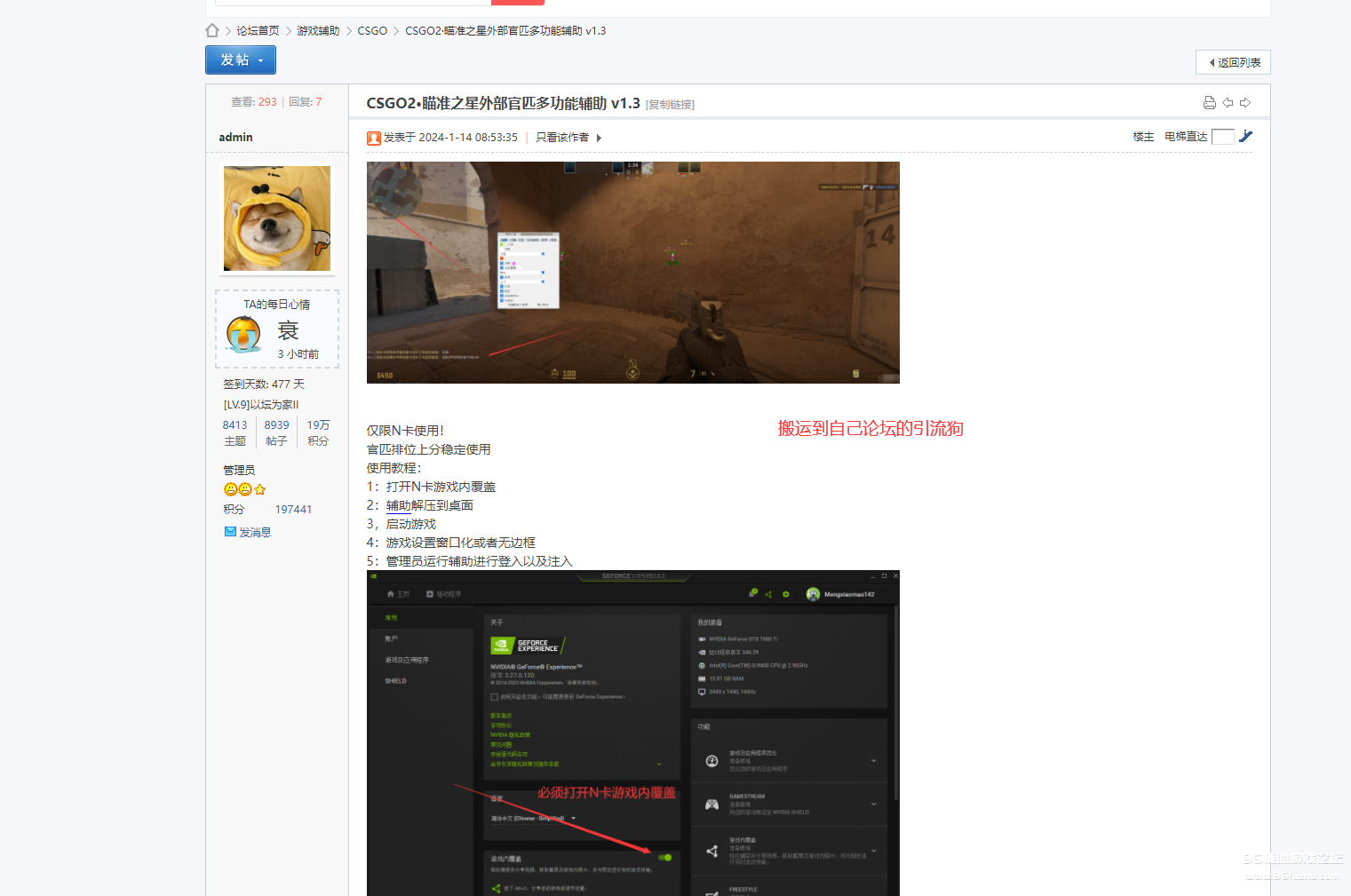Go to next thread with right arrow
Image resolution: width=1351 pixels, height=896 pixels.
tap(1245, 103)
